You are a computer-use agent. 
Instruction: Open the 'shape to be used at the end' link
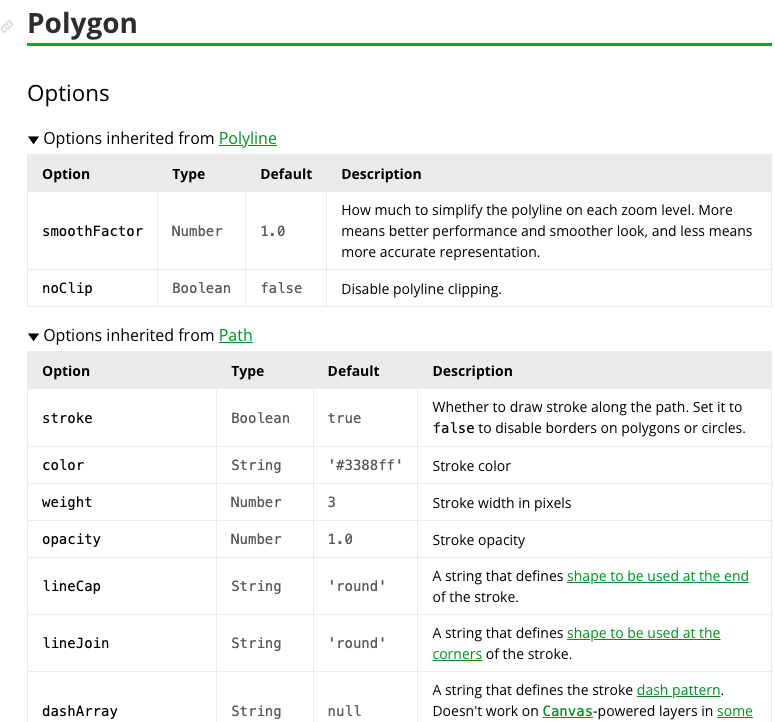click(657, 576)
